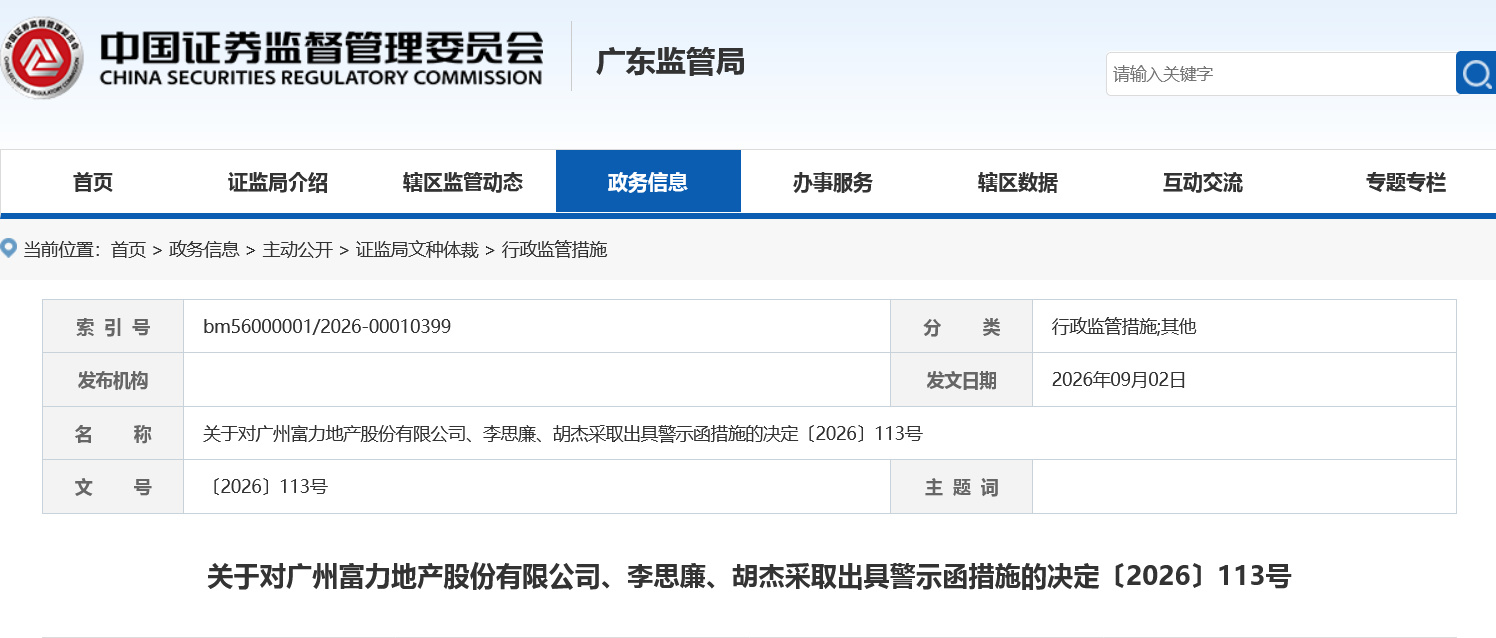Click the 当前位置 breadcrumb label
The width and height of the screenshot is (1496, 638).
coord(61,249)
